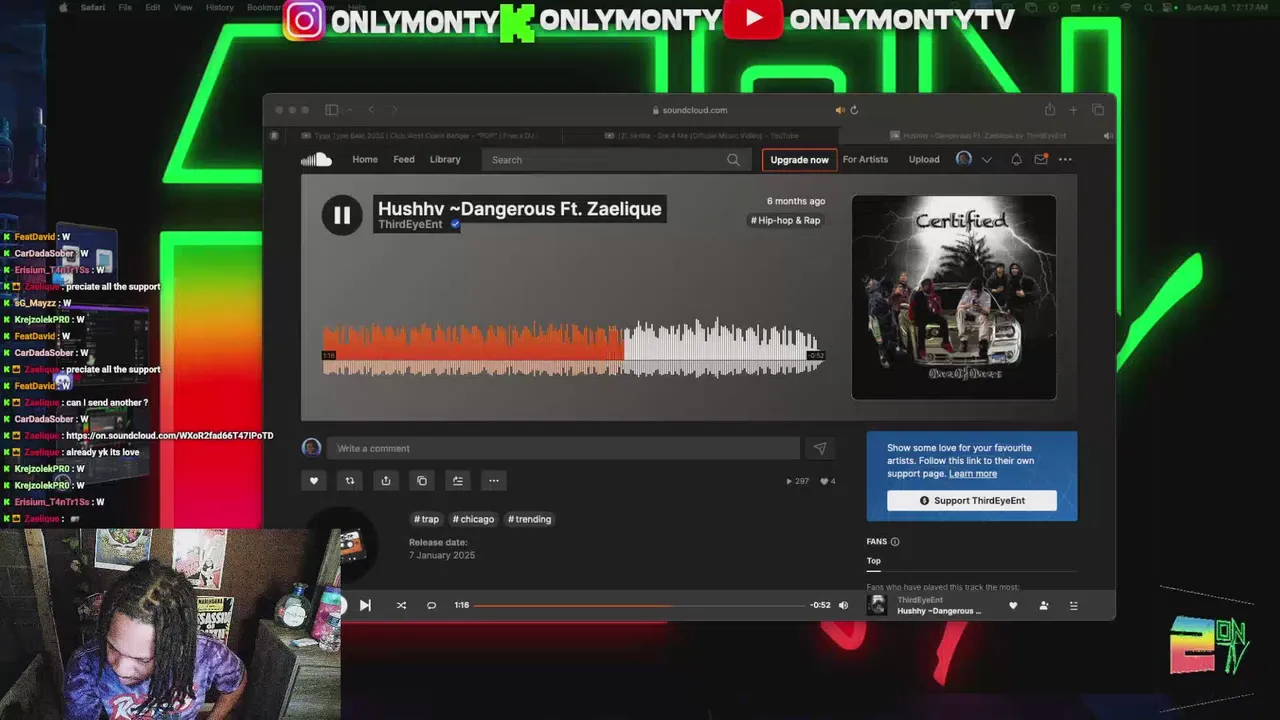Open the Next up queue list icon
The width and height of the screenshot is (1280, 720).
tap(1074, 605)
